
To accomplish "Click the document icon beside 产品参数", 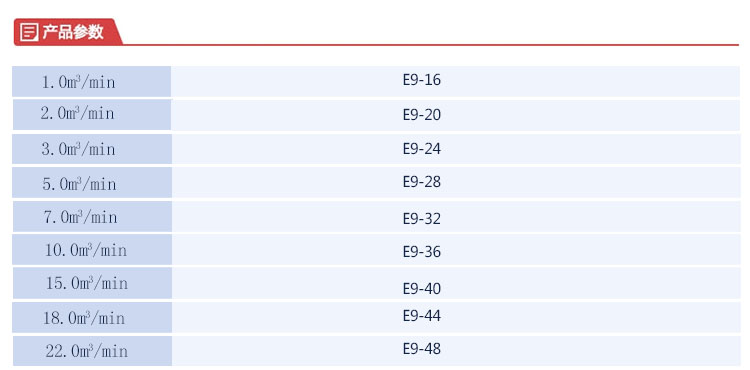I will click(29, 33).
